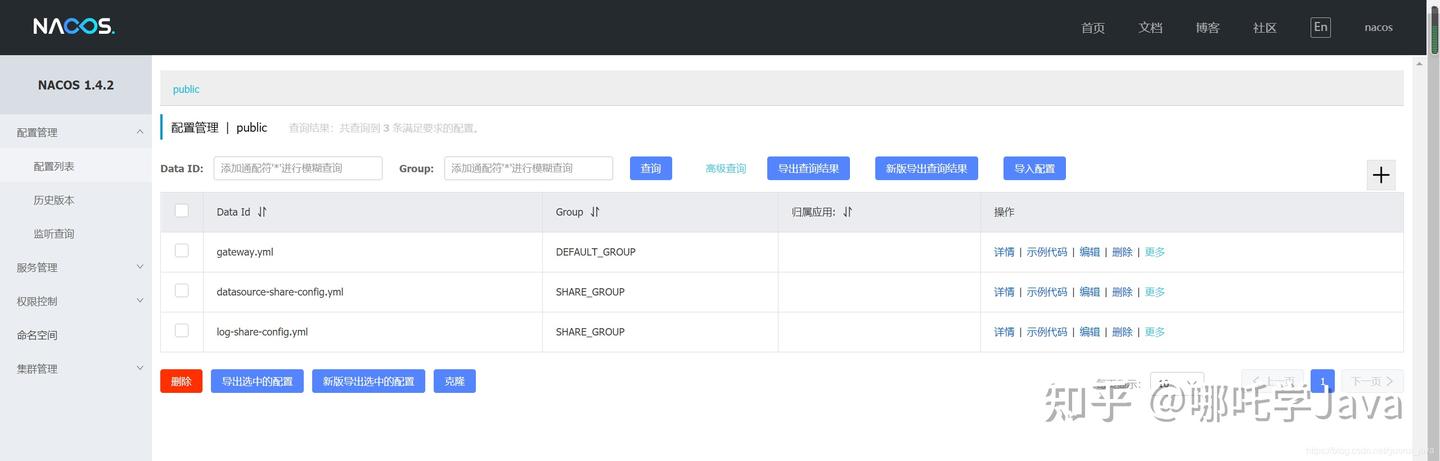Click 编辑 for datasource-share-config.yml
The image size is (1440, 461).
point(1089,292)
